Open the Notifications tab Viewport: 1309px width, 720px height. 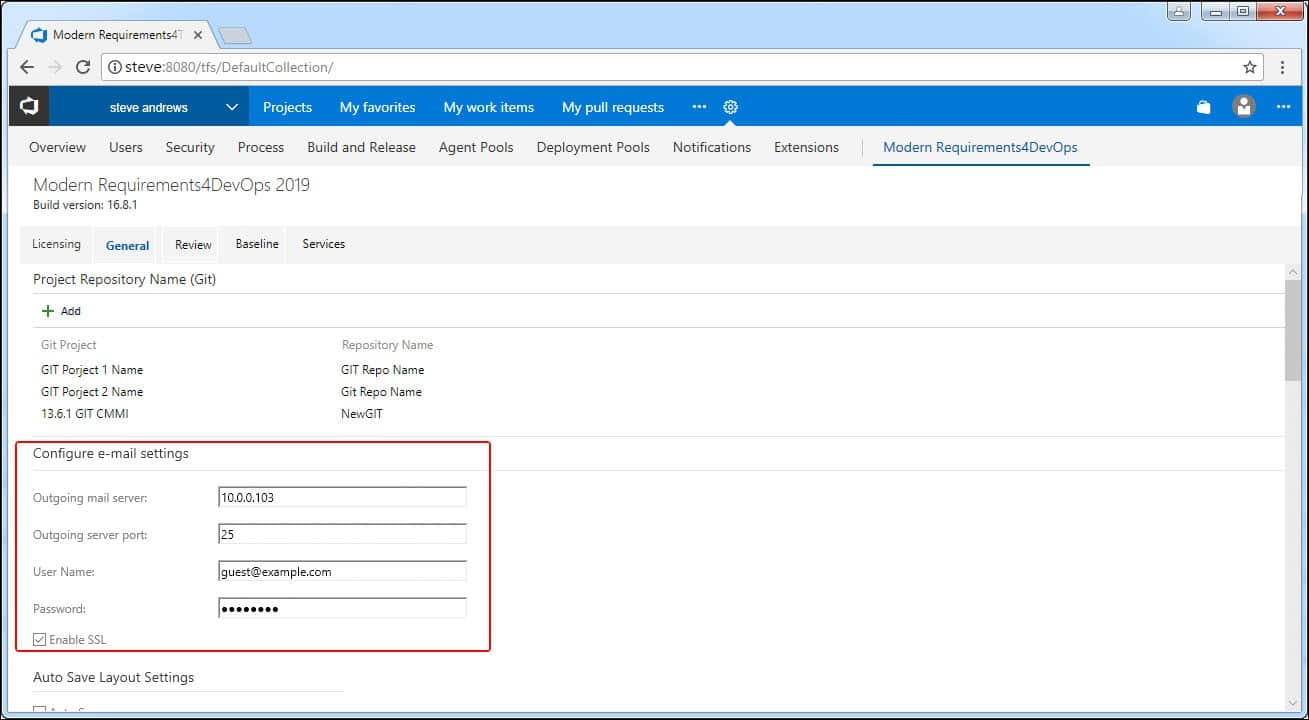[712, 147]
